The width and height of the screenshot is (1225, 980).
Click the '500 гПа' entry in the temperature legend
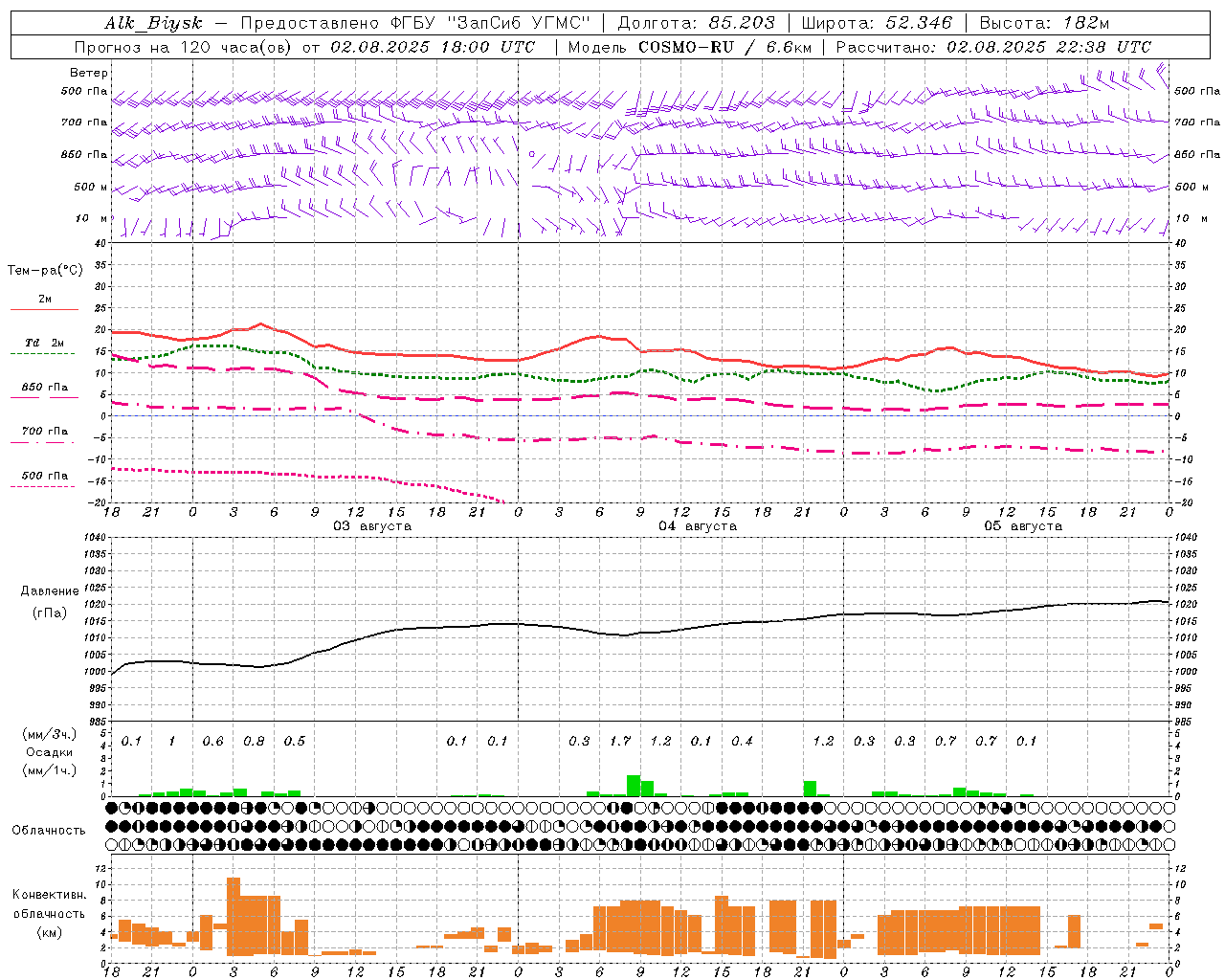(x=44, y=476)
